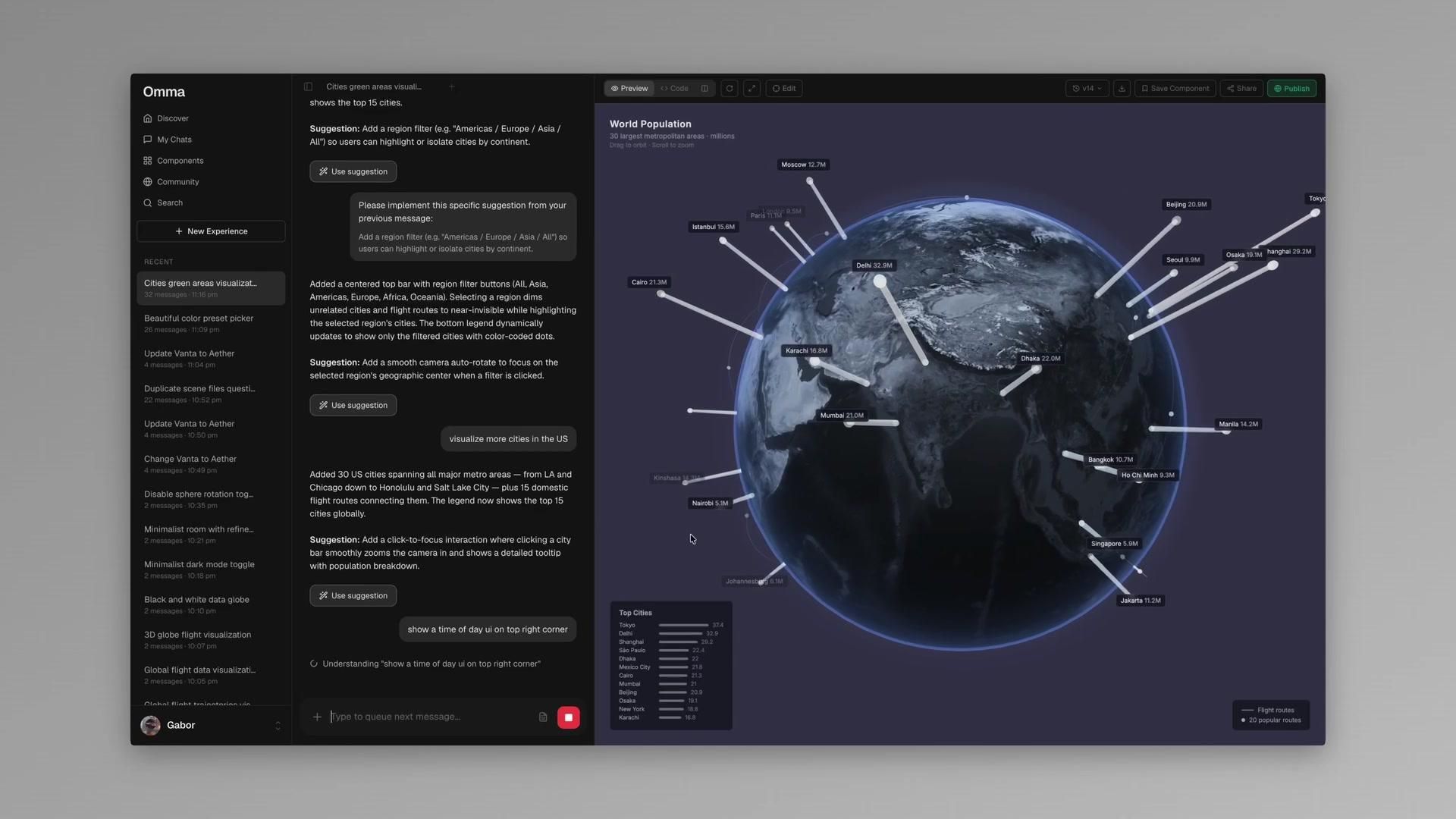Click the Tokyo bar in Top Cities
The width and height of the screenshot is (1456, 819).
coord(683,626)
